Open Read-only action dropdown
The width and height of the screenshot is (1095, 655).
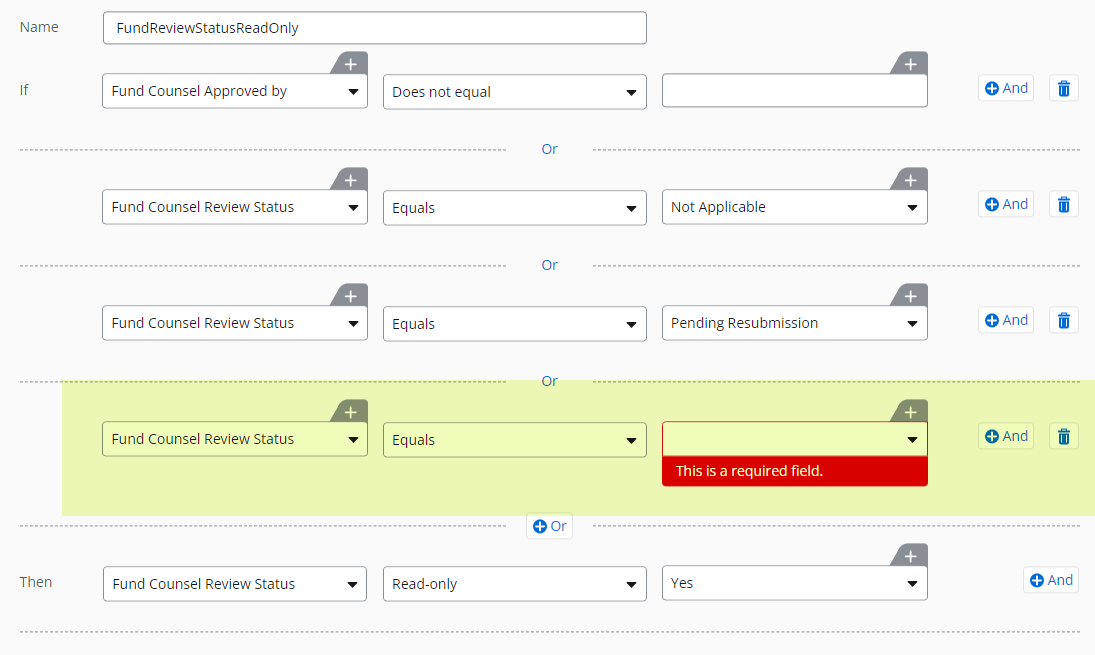pyautogui.click(x=515, y=584)
